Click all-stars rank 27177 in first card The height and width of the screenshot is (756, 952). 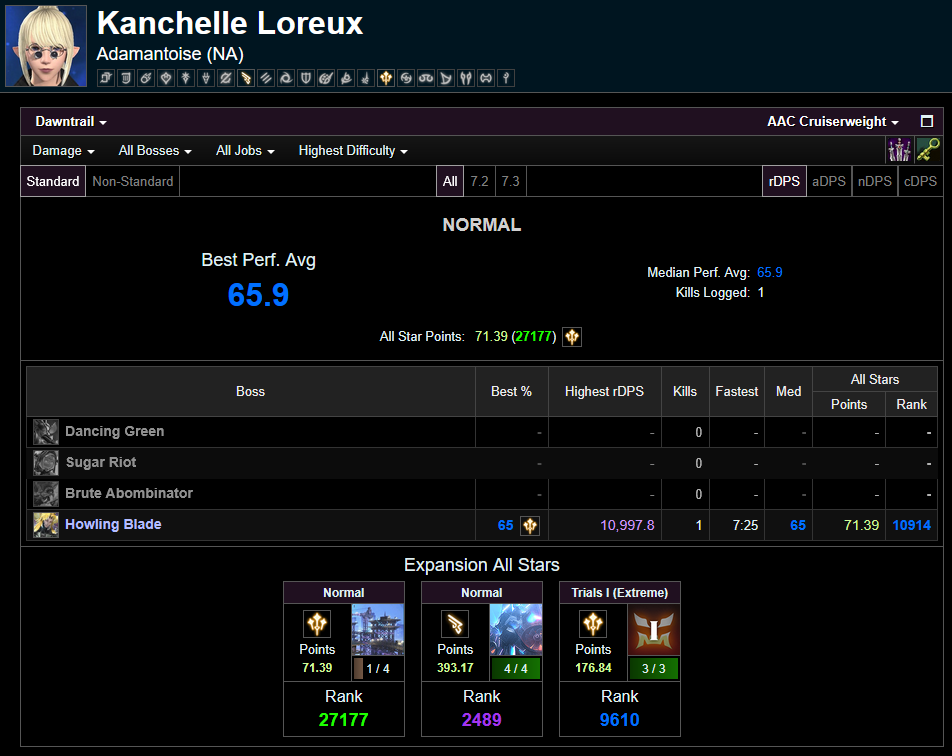point(344,720)
